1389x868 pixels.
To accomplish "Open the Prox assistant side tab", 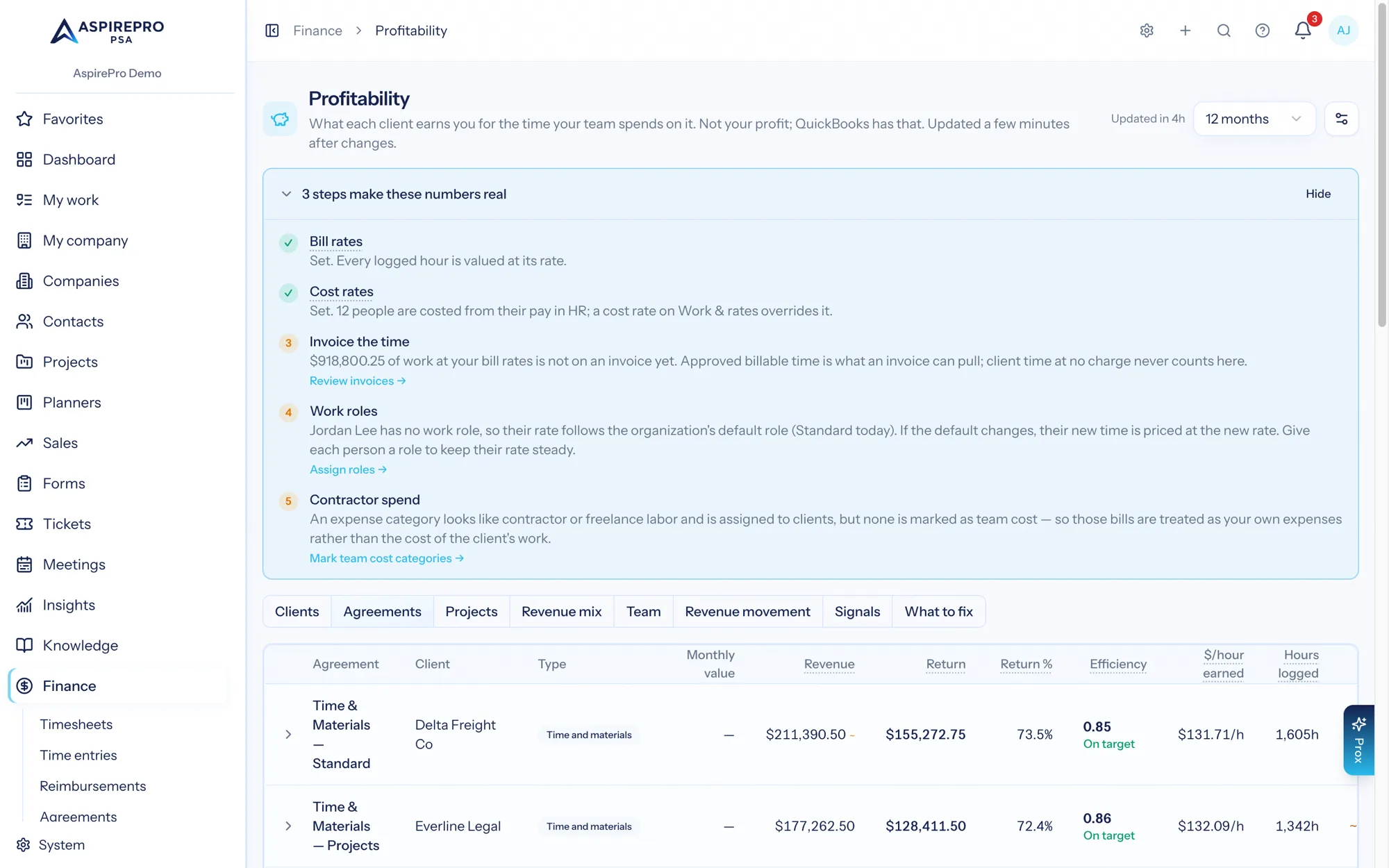I will click(x=1358, y=740).
